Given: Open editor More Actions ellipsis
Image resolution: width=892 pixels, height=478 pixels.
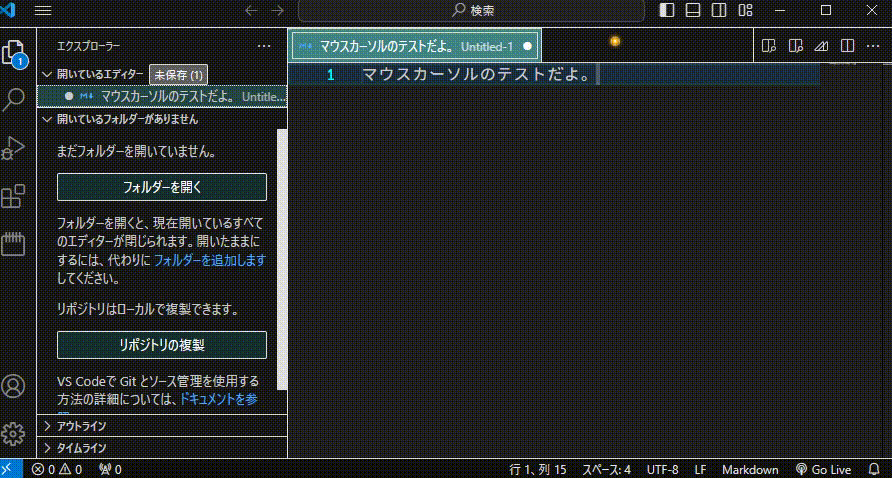Looking at the screenshot, I should tap(873, 46).
